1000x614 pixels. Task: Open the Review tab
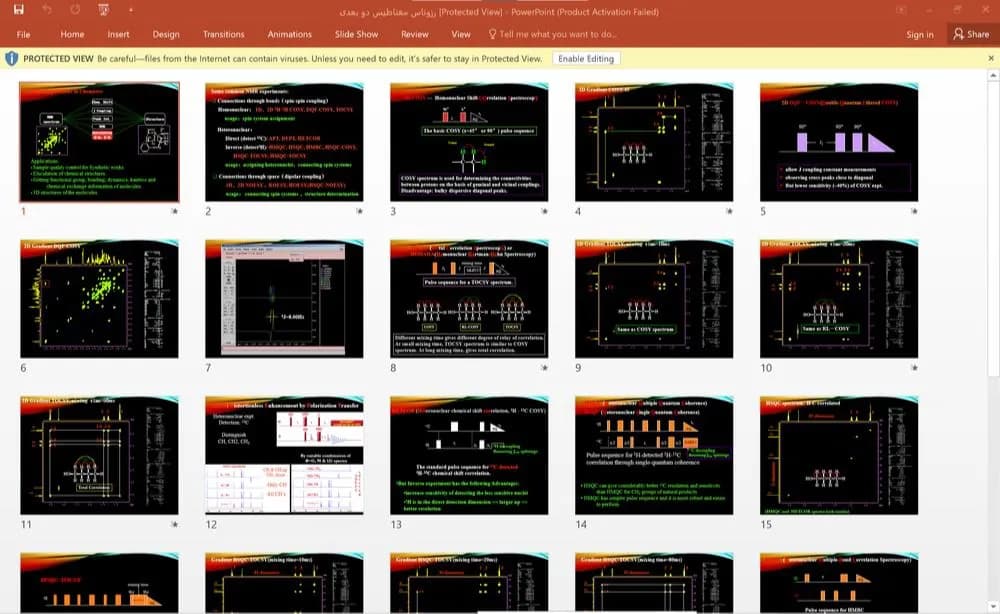[x=415, y=34]
